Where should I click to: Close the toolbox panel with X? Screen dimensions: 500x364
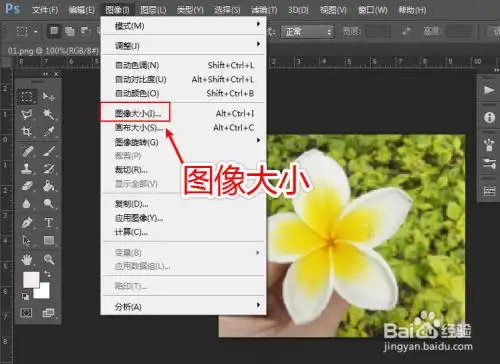coord(56,74)
